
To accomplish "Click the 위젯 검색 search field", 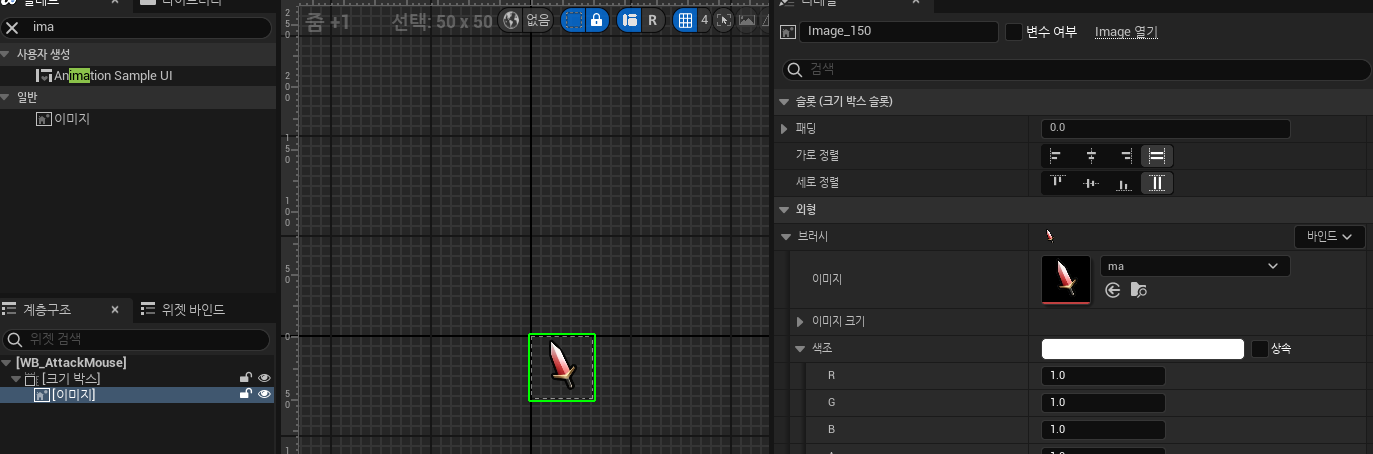I will [x=137, y=339].
